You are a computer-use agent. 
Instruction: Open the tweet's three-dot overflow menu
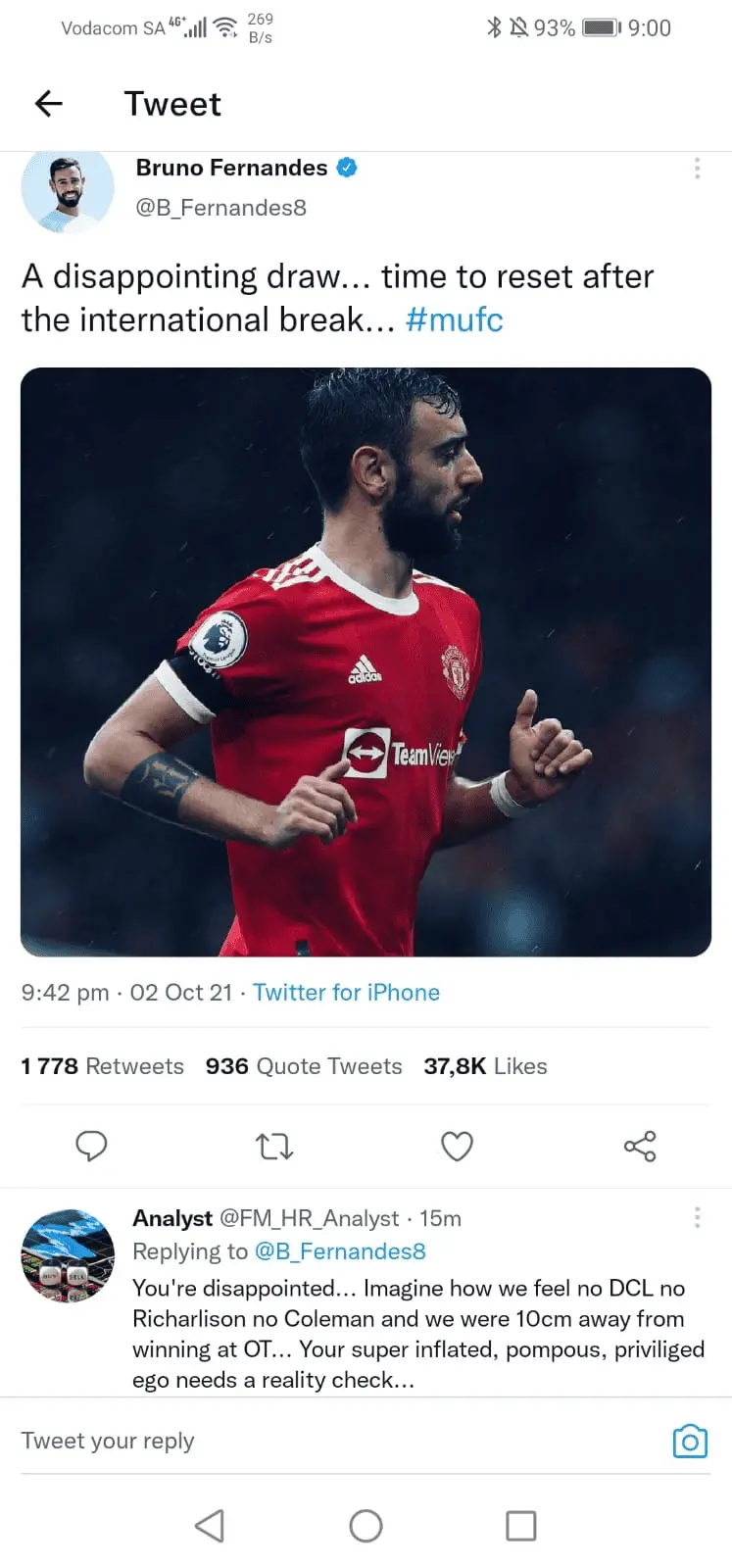[x=697, y=169]
